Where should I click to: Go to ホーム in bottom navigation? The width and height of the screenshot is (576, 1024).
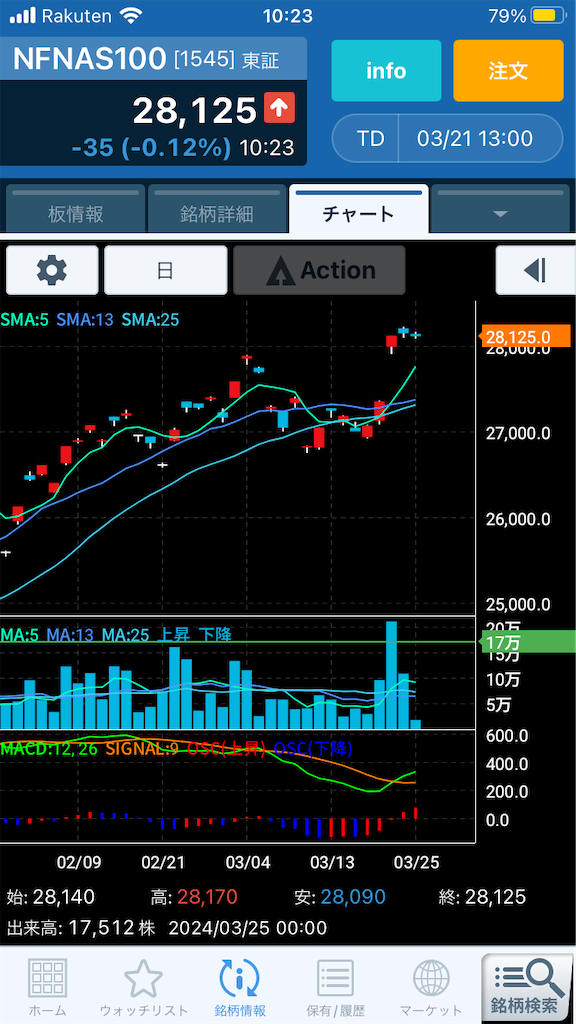coord(47,988)
